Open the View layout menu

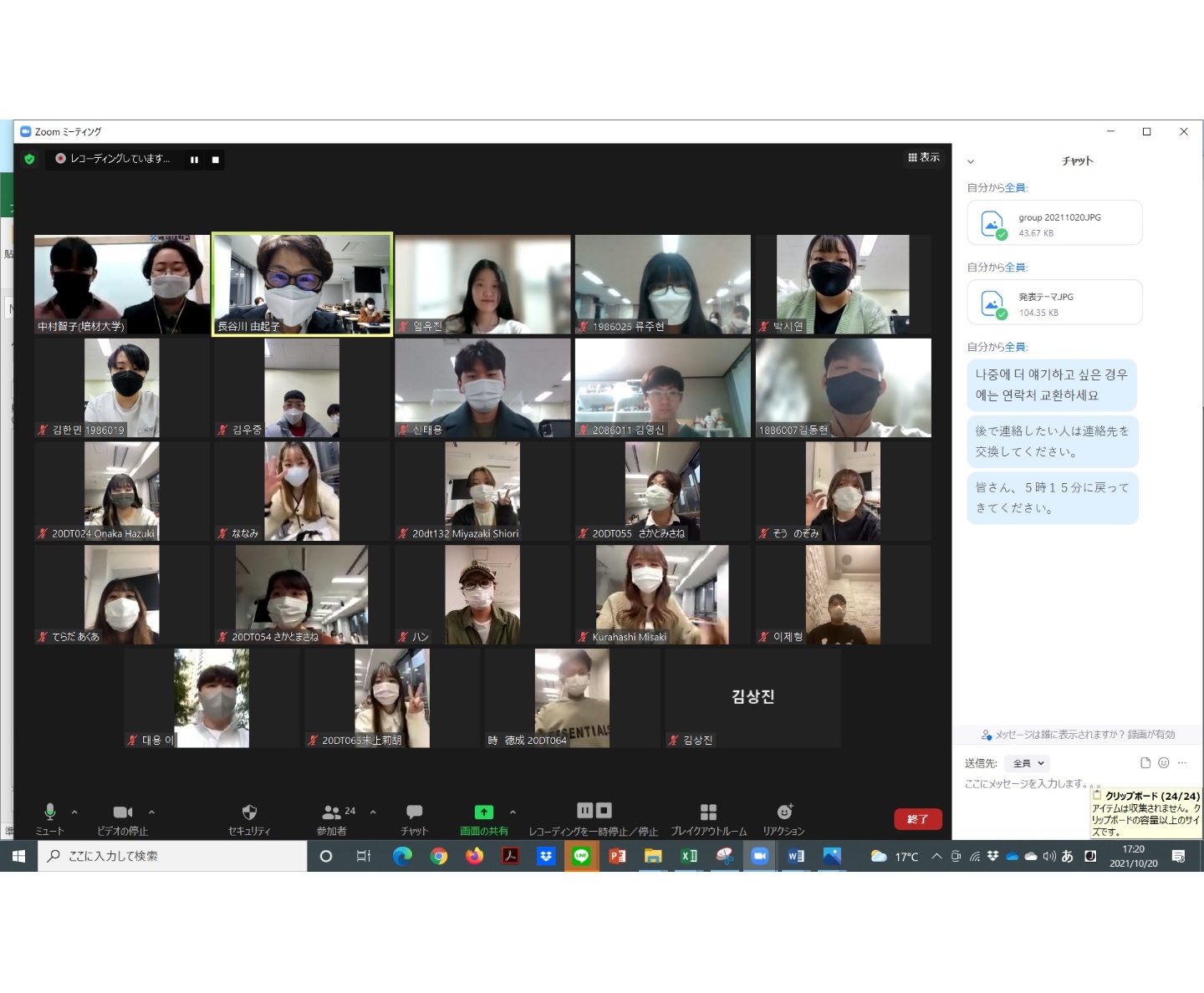coord(924,157)
